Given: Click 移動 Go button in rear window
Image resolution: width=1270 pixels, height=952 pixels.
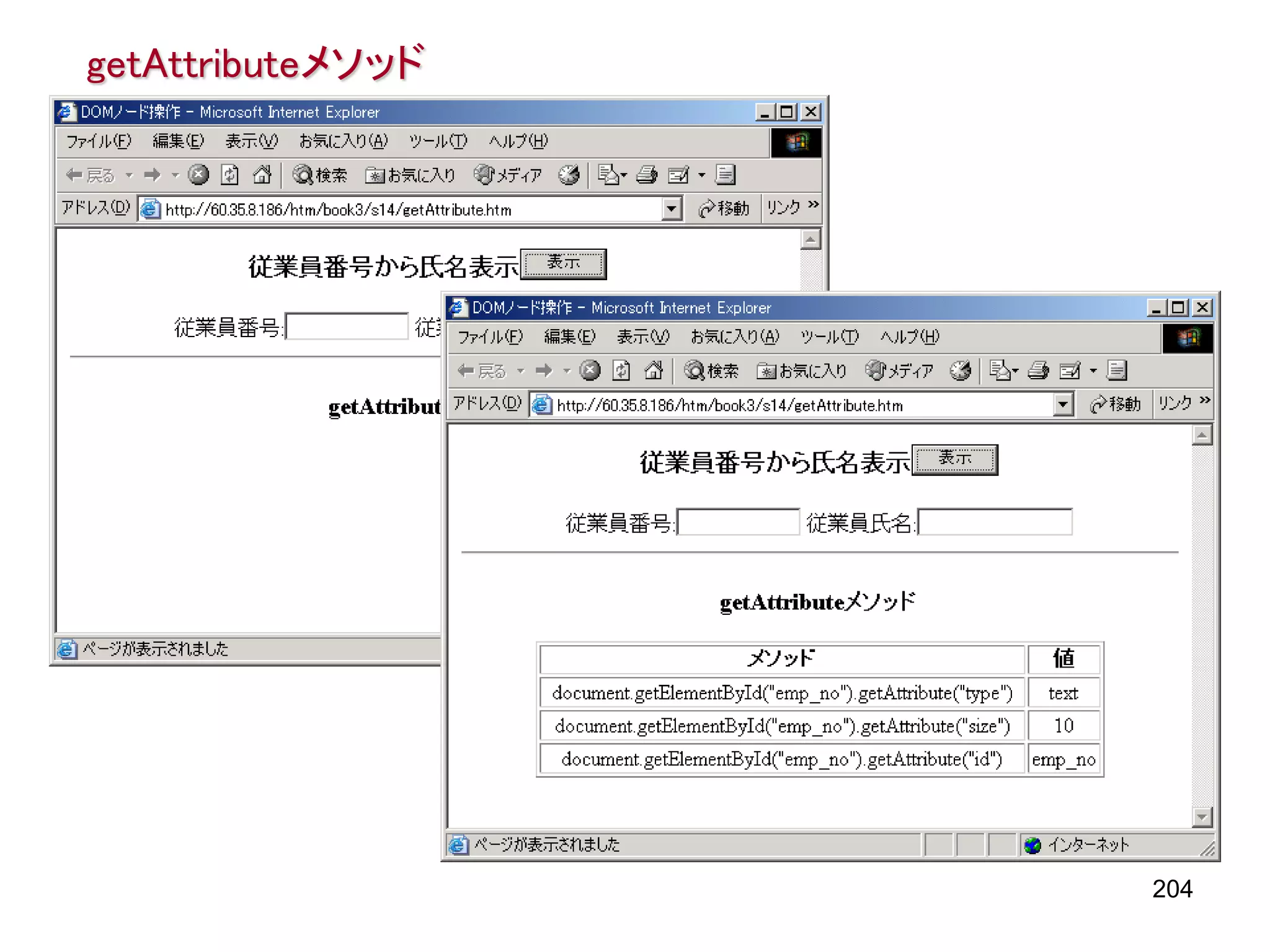Looking at the screenshot, I should click(723, 208).
